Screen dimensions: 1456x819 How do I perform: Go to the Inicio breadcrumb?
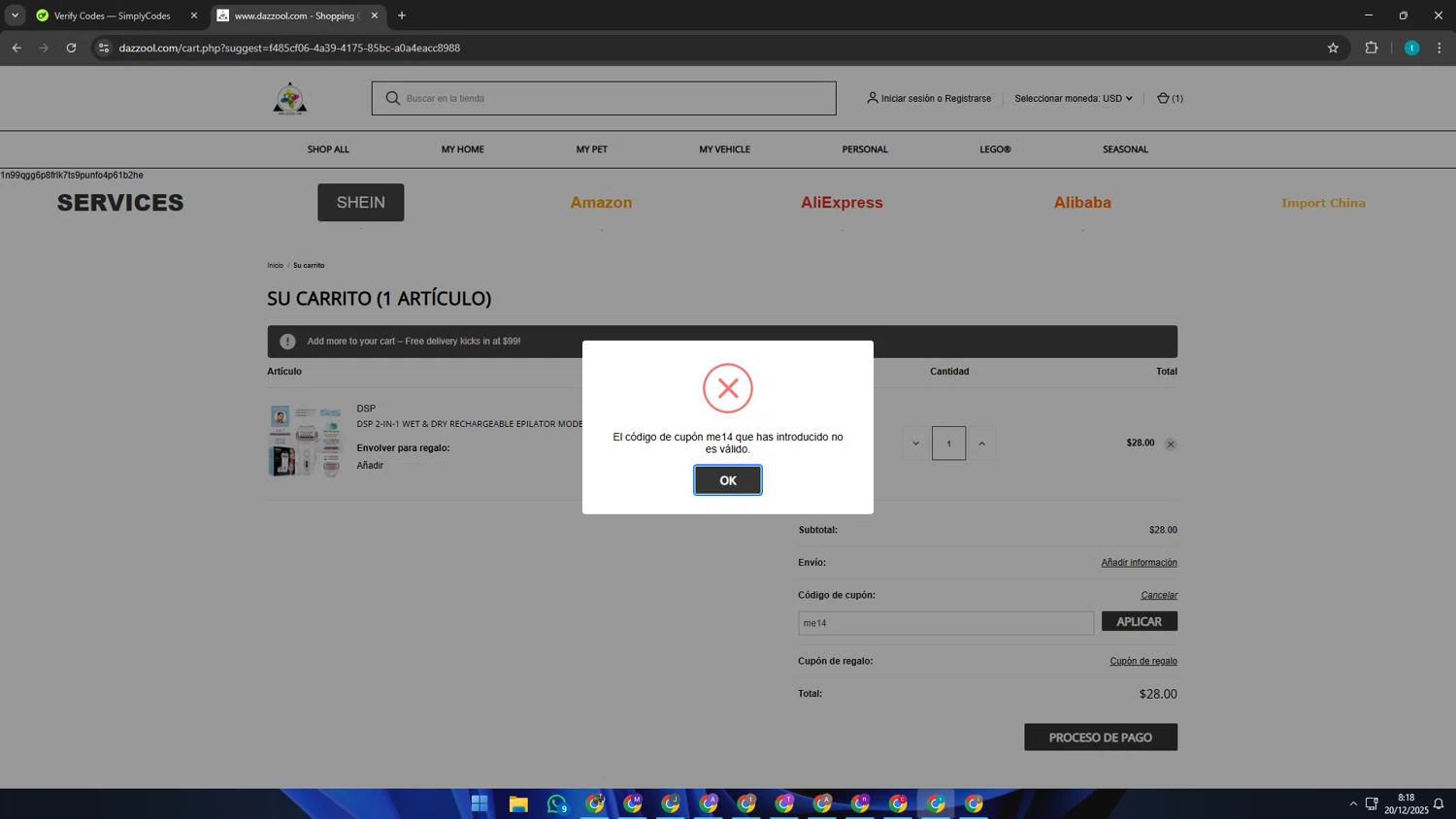(275, 265)
